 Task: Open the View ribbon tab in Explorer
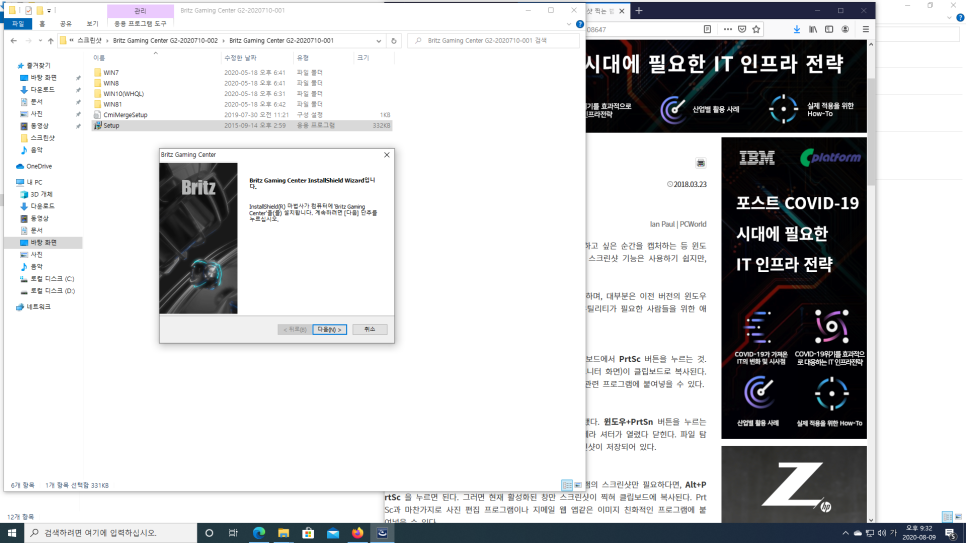pos(92,23)
